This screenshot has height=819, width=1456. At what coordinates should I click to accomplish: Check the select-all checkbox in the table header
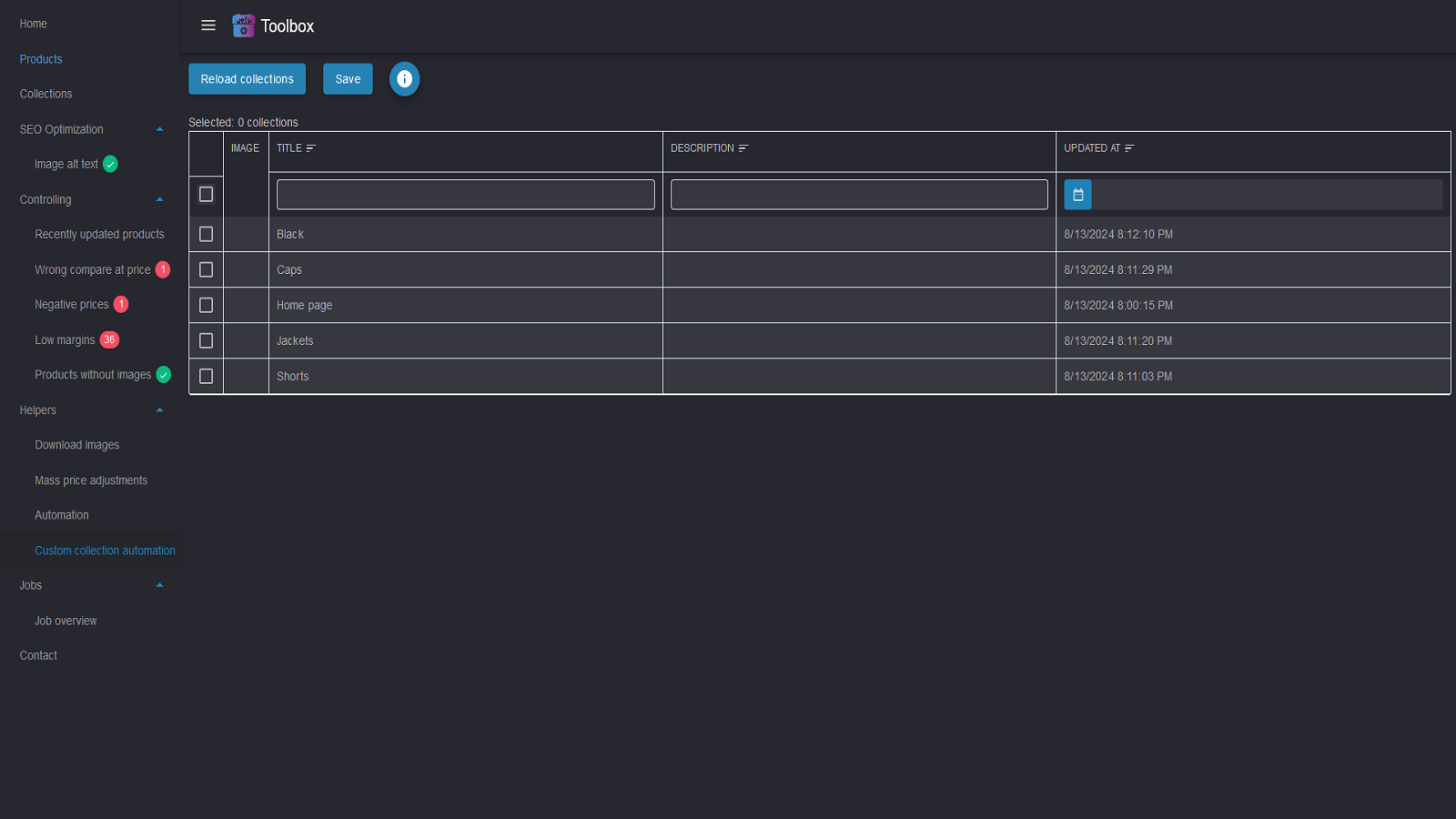(206, 194)
